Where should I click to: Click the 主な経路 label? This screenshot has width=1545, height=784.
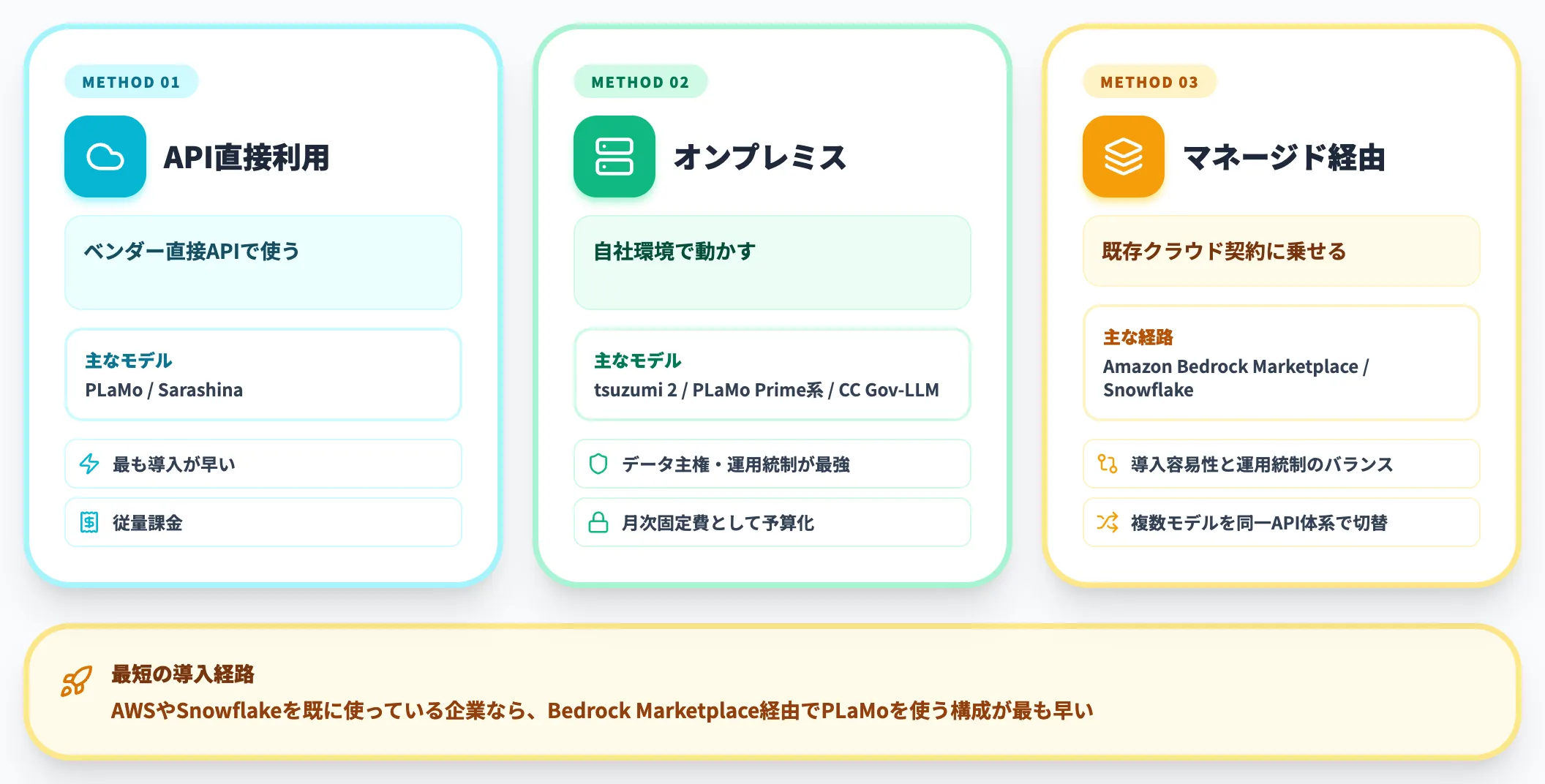[x=1138, y=337]
